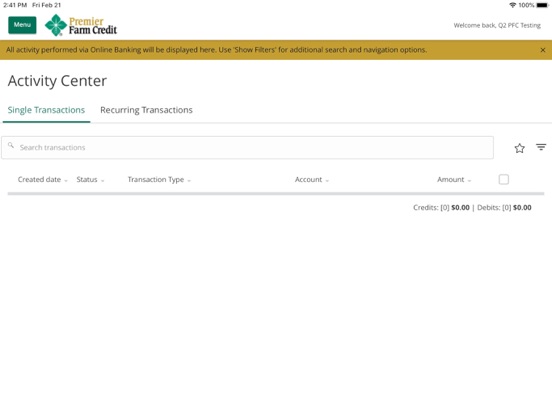Focus the Search transactions field
Image resolution: width=552 pixels, height=414 pixels.
[247, 148]
